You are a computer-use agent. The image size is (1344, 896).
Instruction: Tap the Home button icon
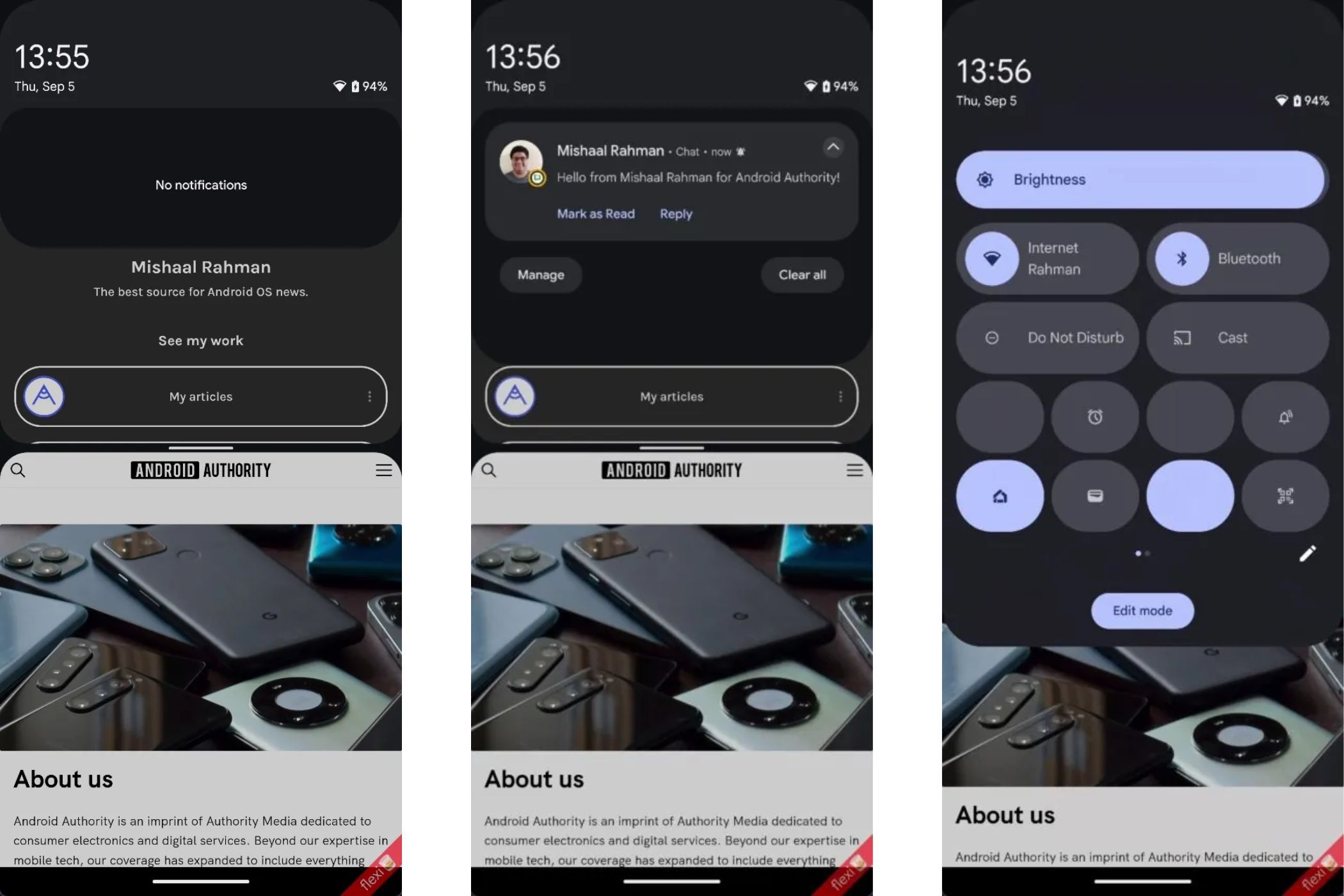999,496
